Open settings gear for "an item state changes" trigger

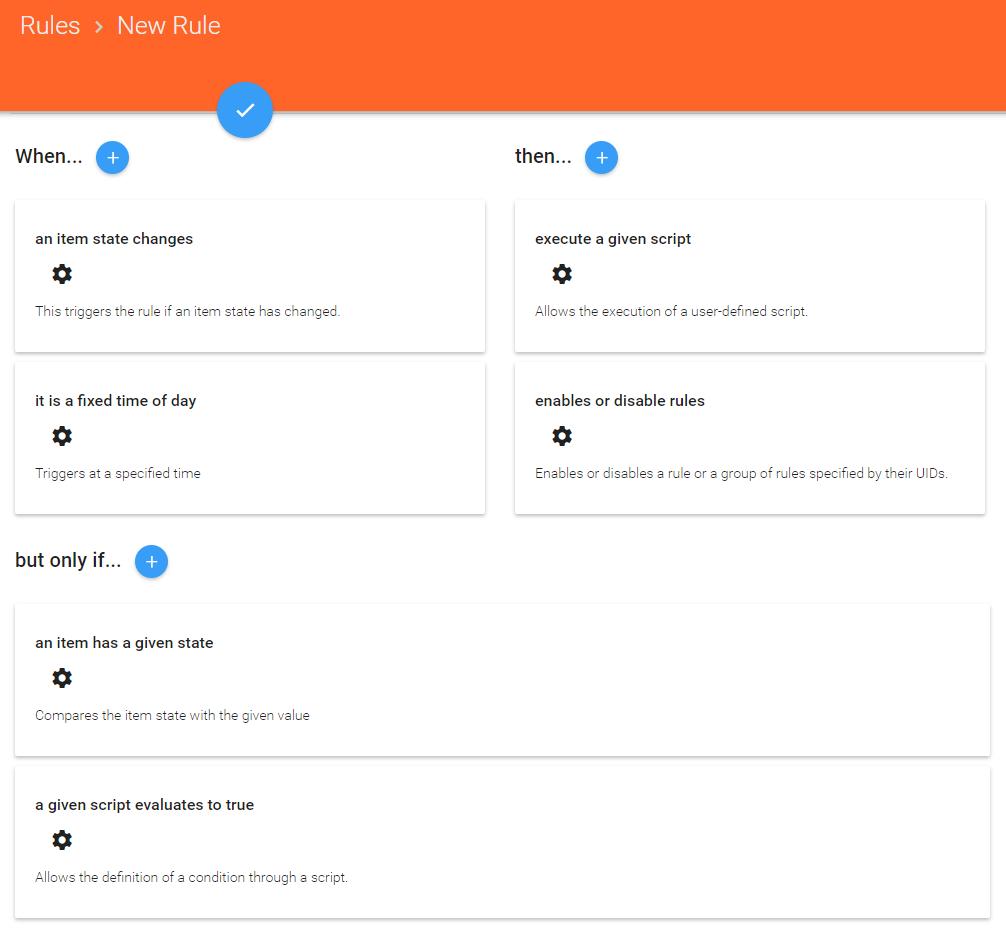point(62,273)
